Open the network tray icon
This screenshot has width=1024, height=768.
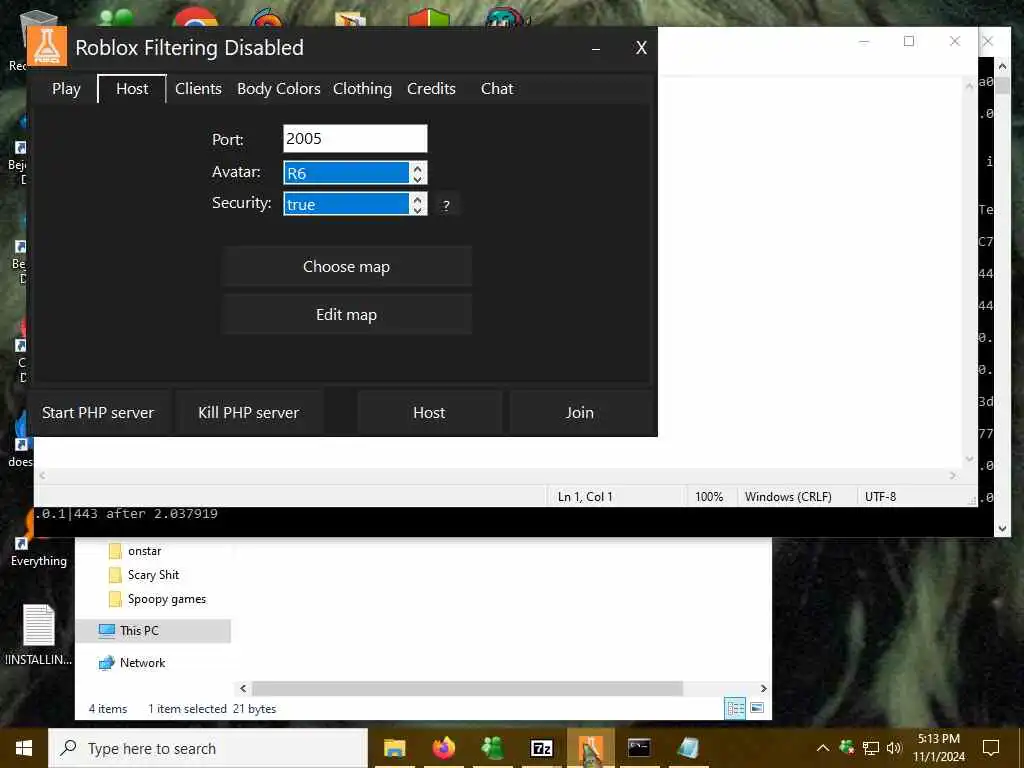pos(871,748)
